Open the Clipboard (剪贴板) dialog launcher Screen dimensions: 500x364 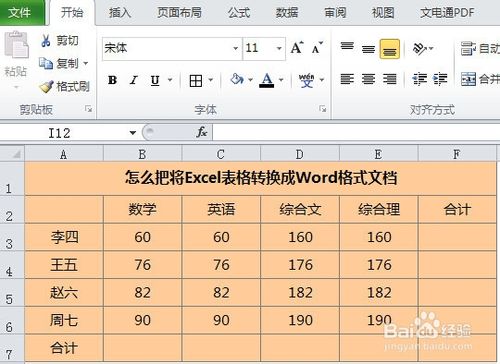tap(88, 109)
